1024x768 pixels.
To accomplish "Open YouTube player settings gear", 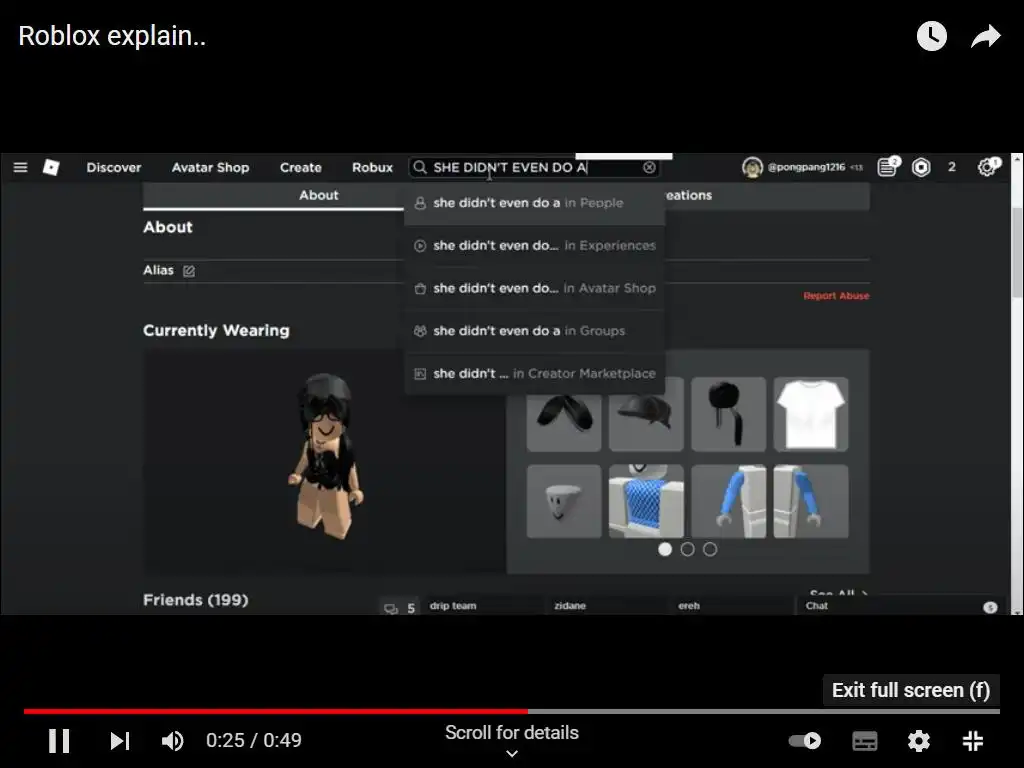I will (918, 741).
